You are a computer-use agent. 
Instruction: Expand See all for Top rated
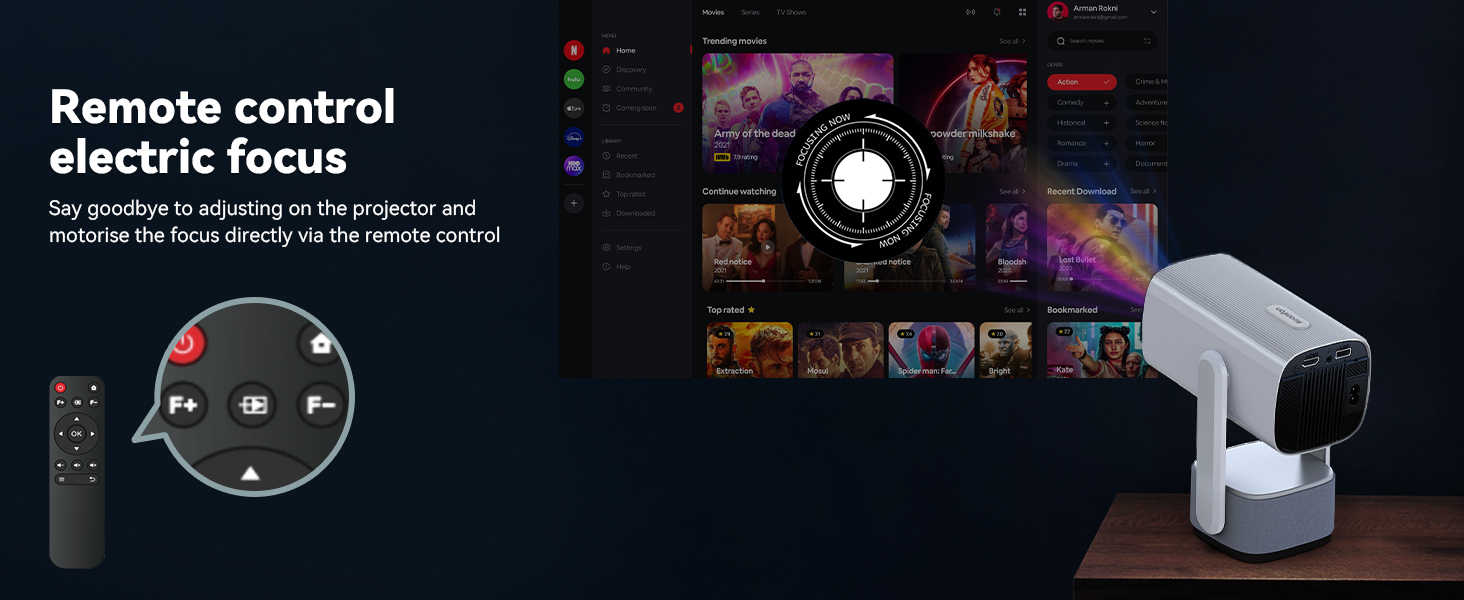point(1014,310)
